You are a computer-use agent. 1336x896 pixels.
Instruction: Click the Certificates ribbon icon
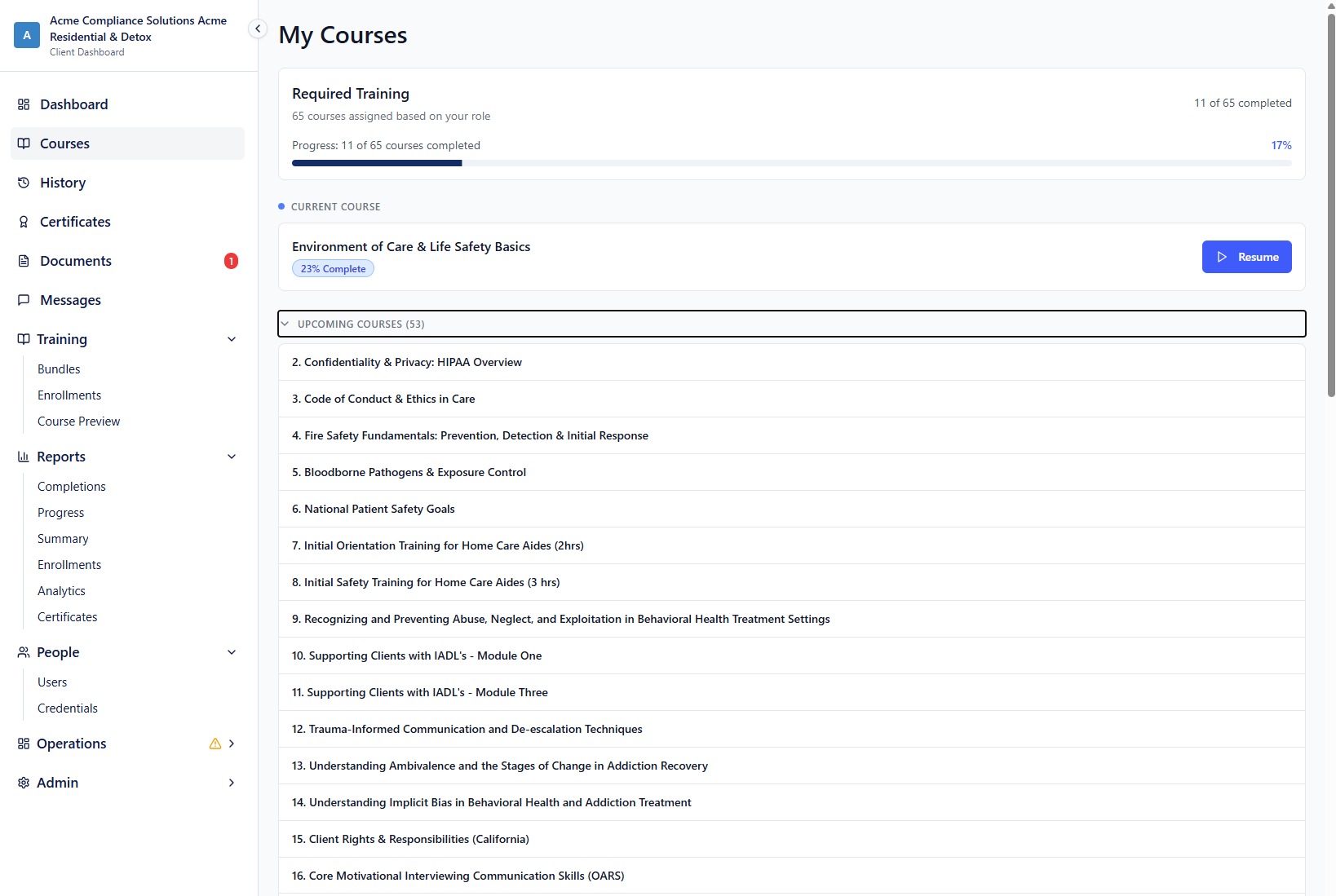pyautogui.click(x=24, y=222)
